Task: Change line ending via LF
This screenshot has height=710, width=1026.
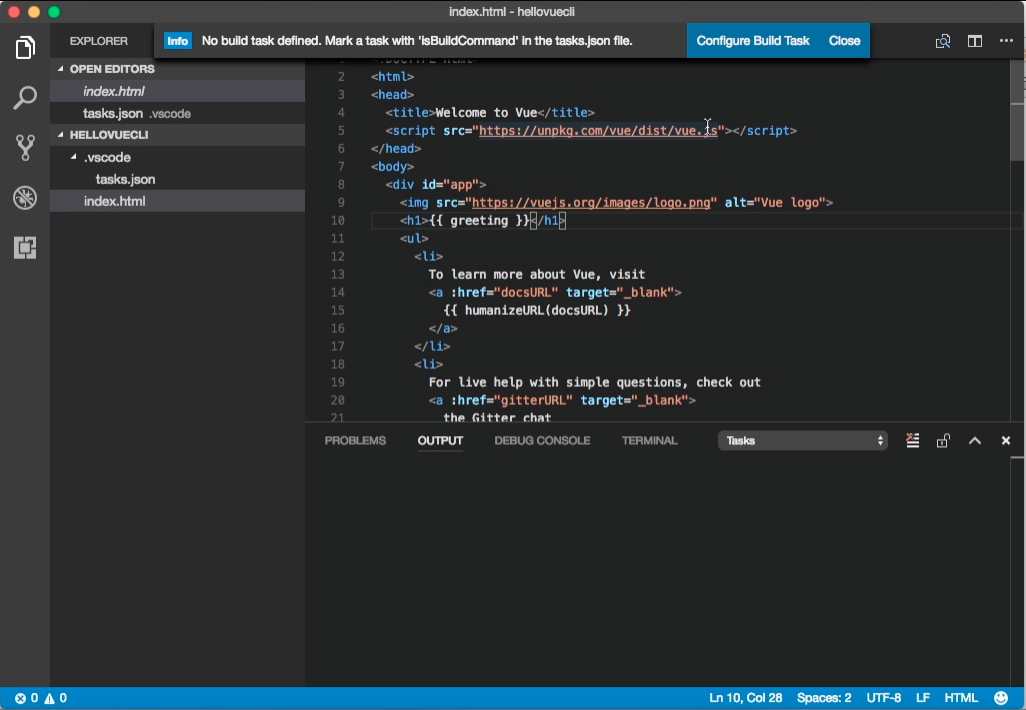Action: pyautogui.click(x=923, y=698)
